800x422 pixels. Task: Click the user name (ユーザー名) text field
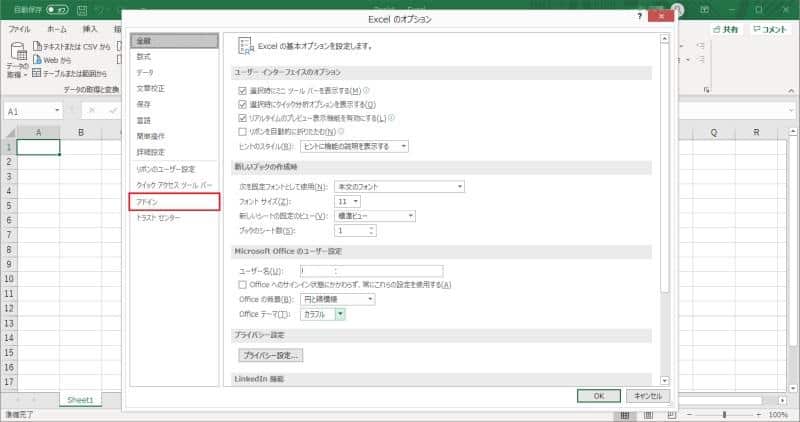[371, 271]
